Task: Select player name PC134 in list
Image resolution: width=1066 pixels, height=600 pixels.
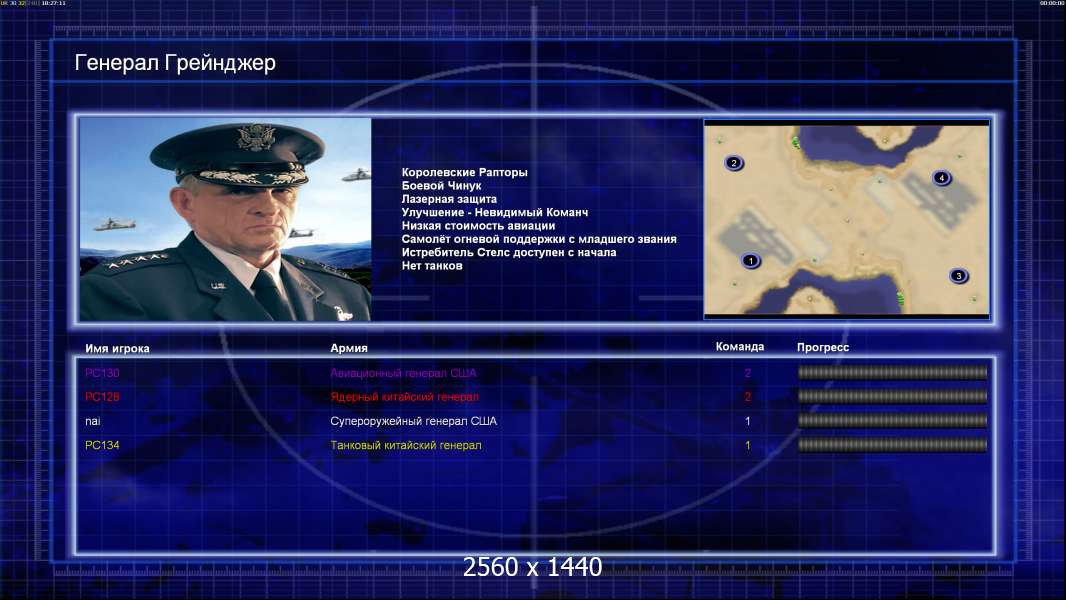Action: pyautogui.click(x=102, y=446)
